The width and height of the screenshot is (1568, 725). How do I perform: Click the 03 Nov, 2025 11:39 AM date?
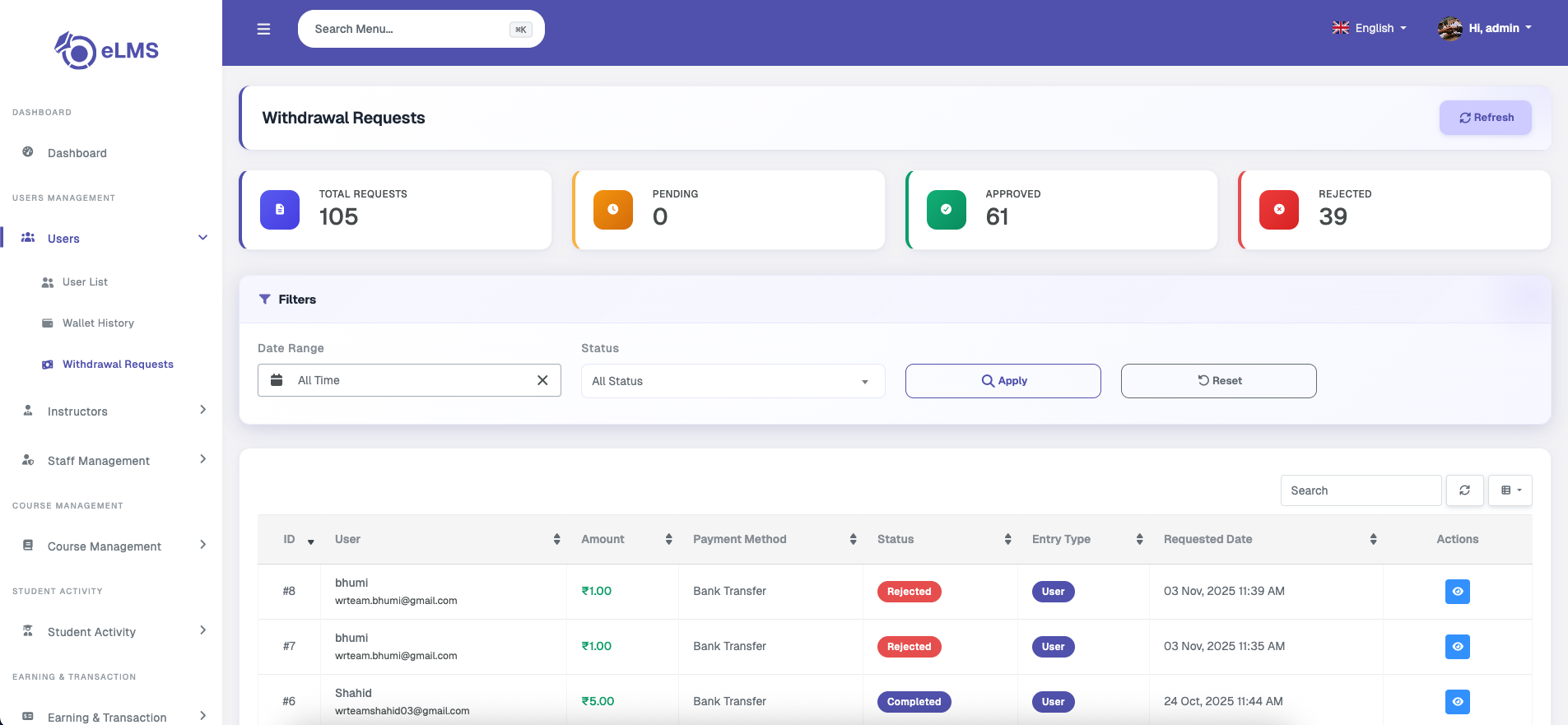(x=1224, y=591)
